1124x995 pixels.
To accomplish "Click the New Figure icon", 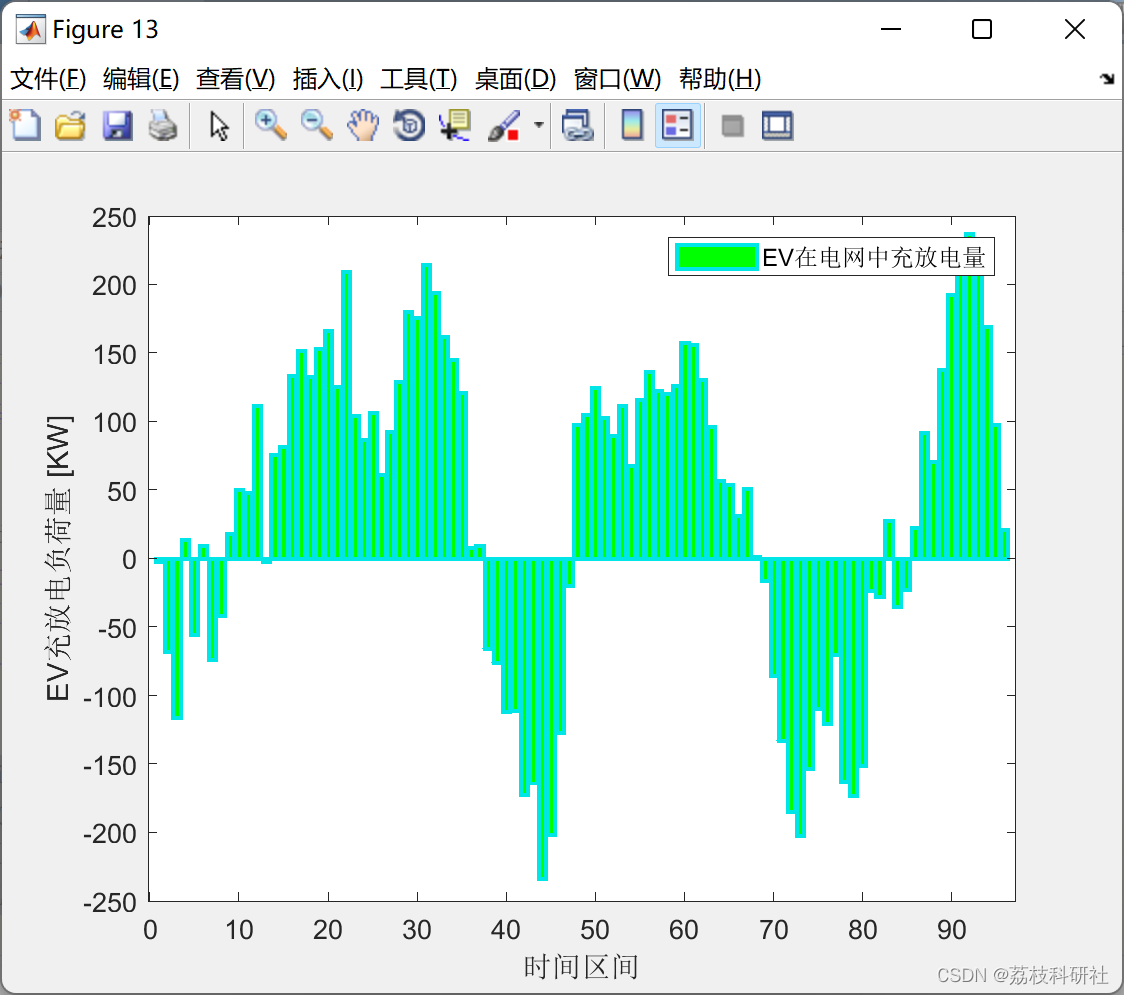I will pos(25,125).
